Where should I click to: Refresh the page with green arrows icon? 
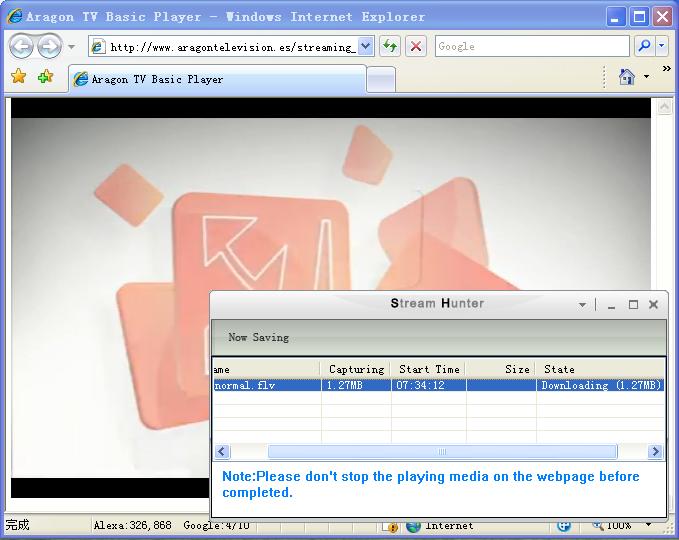(x=390, y=46)
